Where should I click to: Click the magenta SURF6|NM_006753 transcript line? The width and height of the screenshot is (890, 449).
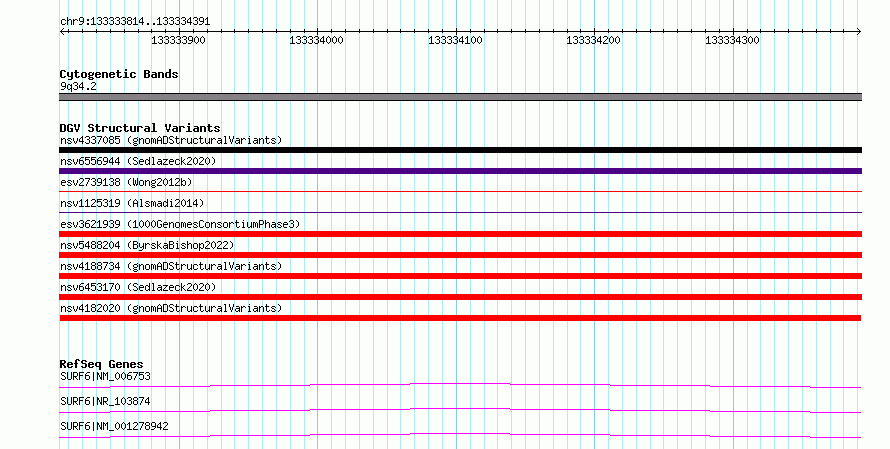click(460, 385)
